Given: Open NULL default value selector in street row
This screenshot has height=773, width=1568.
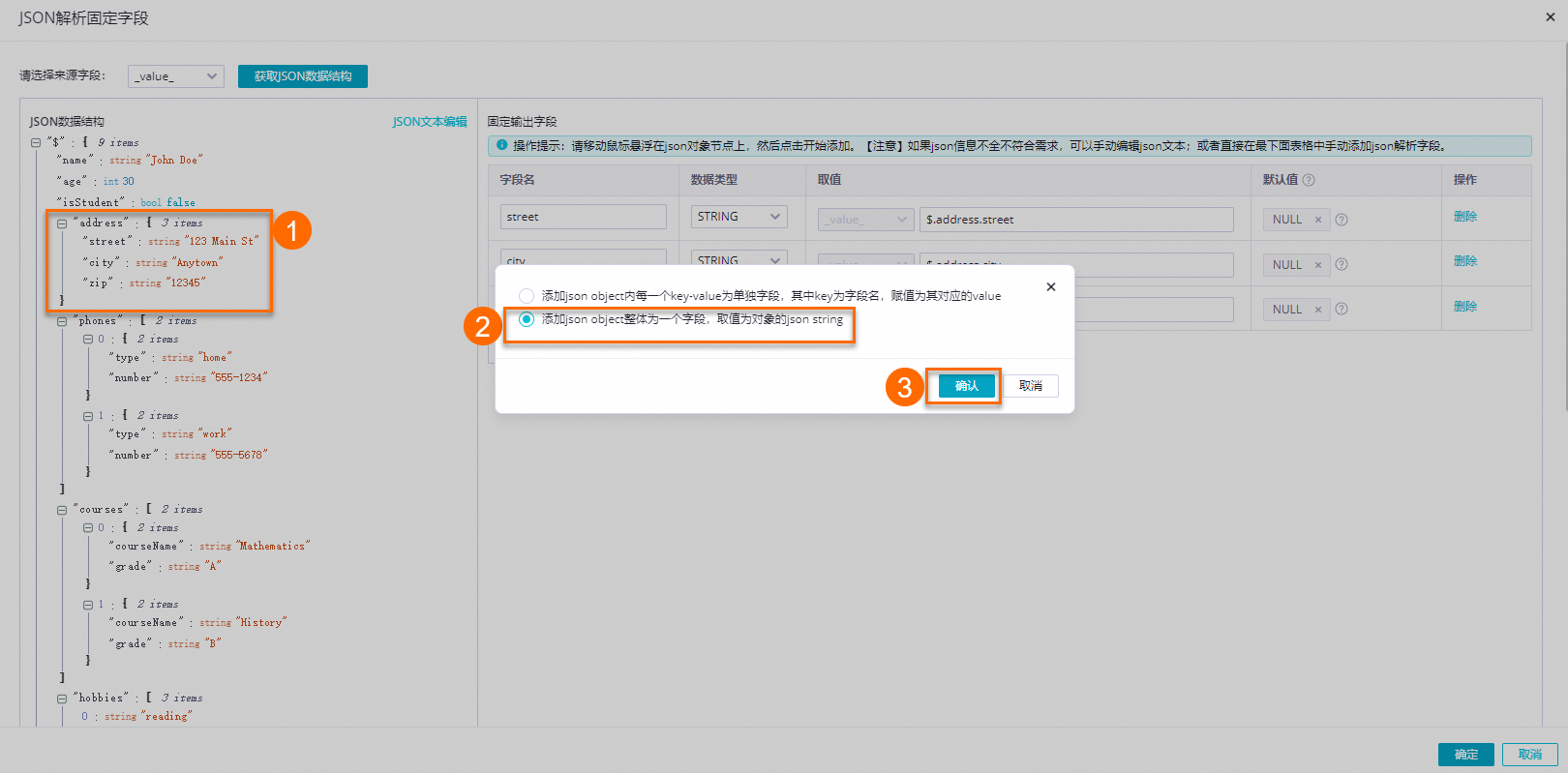Looking at the screenshot, I should [x=1296, y=220].
